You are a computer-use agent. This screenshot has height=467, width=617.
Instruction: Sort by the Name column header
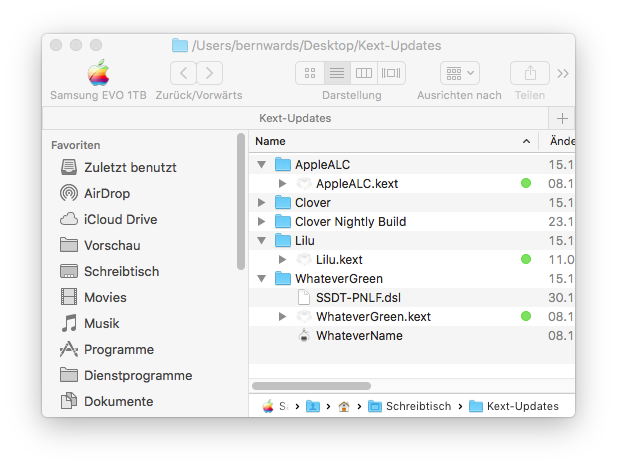coord(390,142)
